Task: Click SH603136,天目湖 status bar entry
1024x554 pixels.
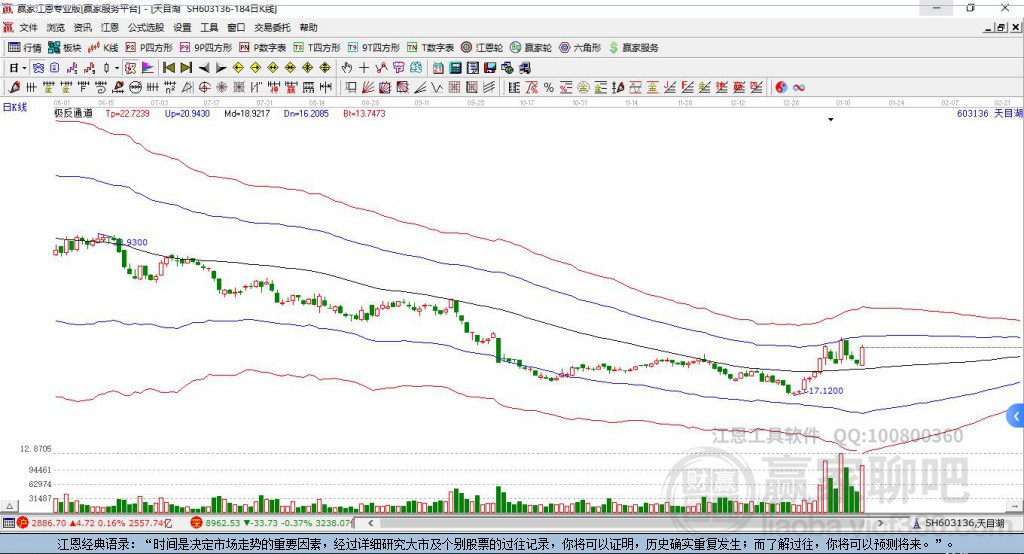Action: (959, 523)
